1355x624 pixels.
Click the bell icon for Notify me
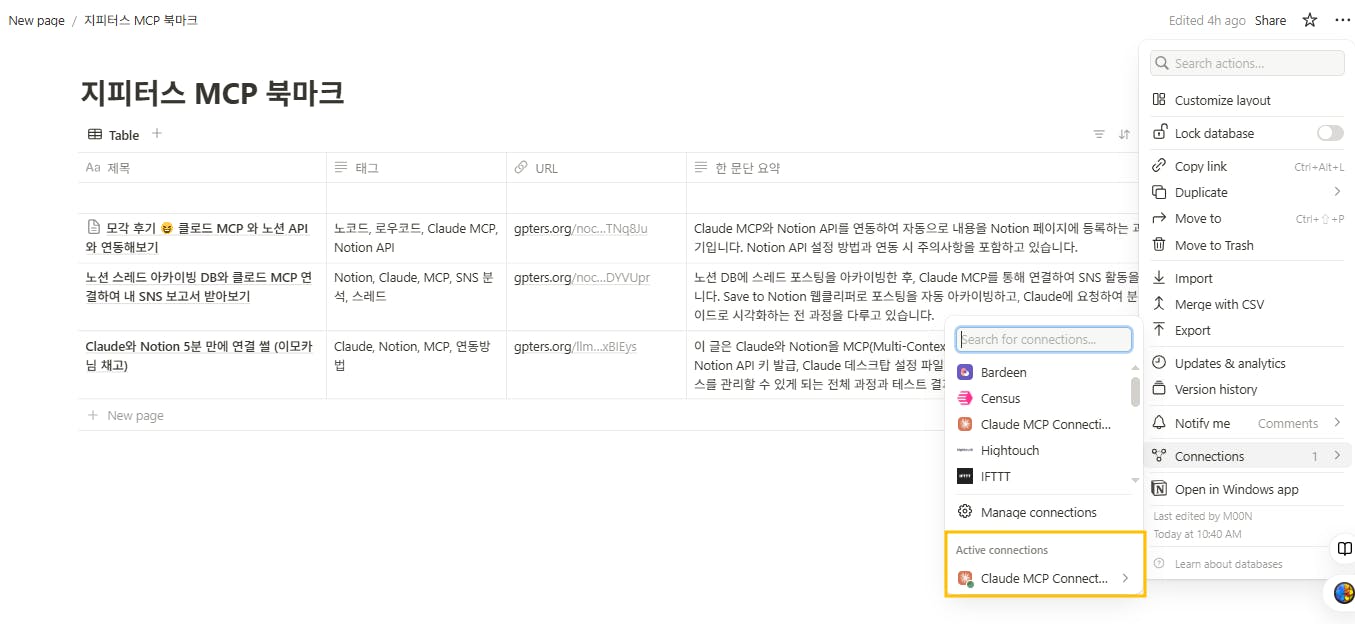(1159, 423)
